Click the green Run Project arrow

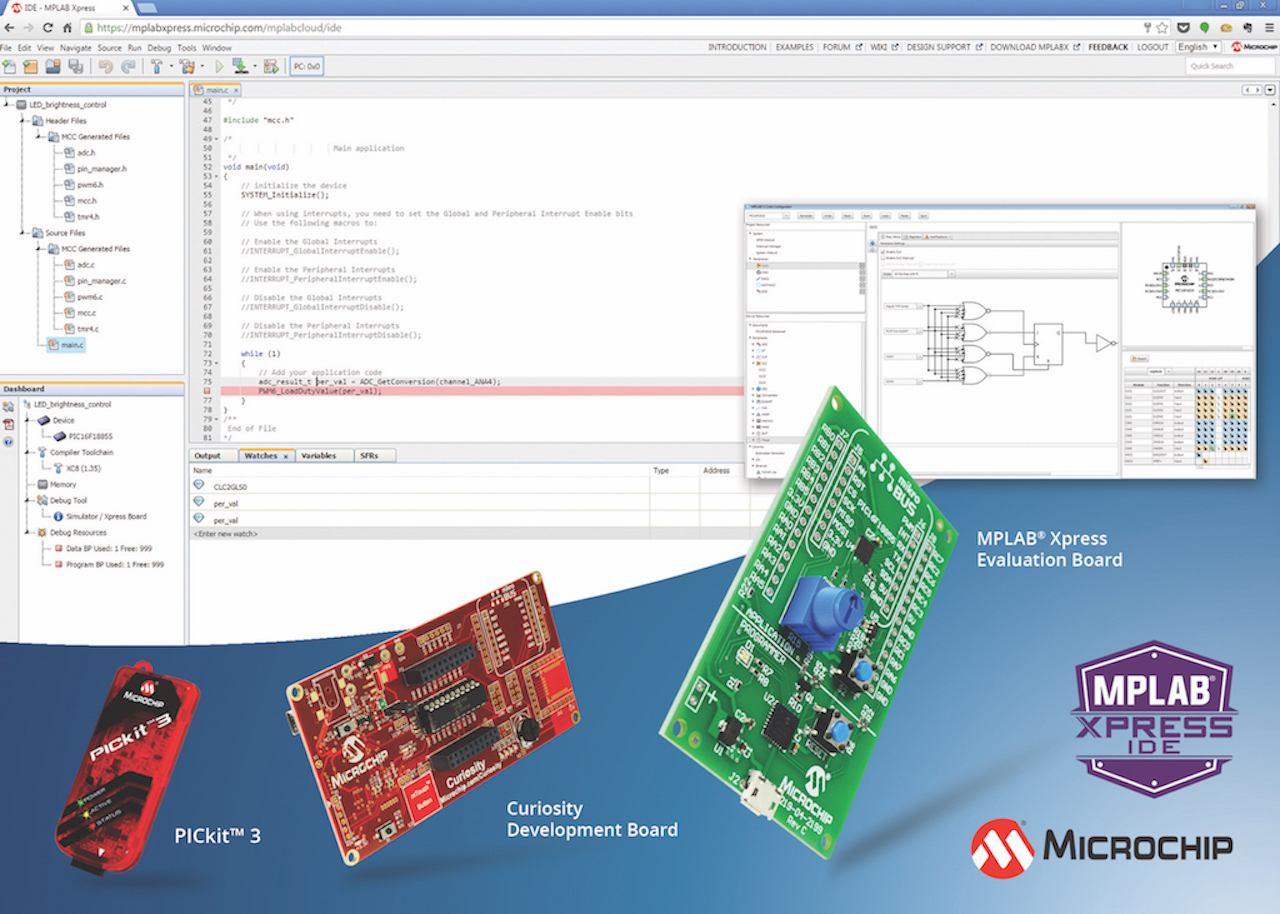click(x=220, y=67)
